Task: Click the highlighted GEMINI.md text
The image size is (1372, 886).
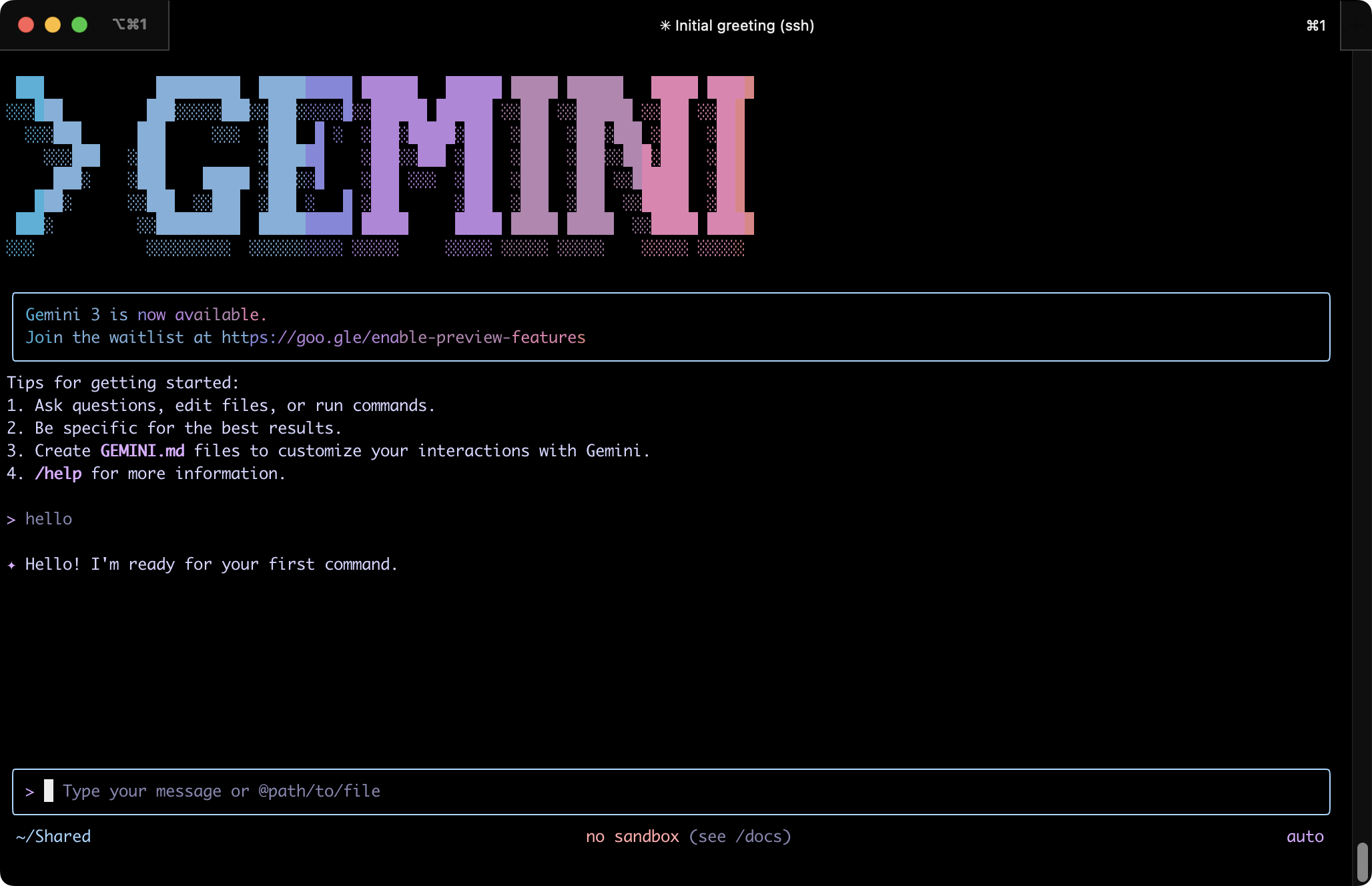Action: (142, 451)
